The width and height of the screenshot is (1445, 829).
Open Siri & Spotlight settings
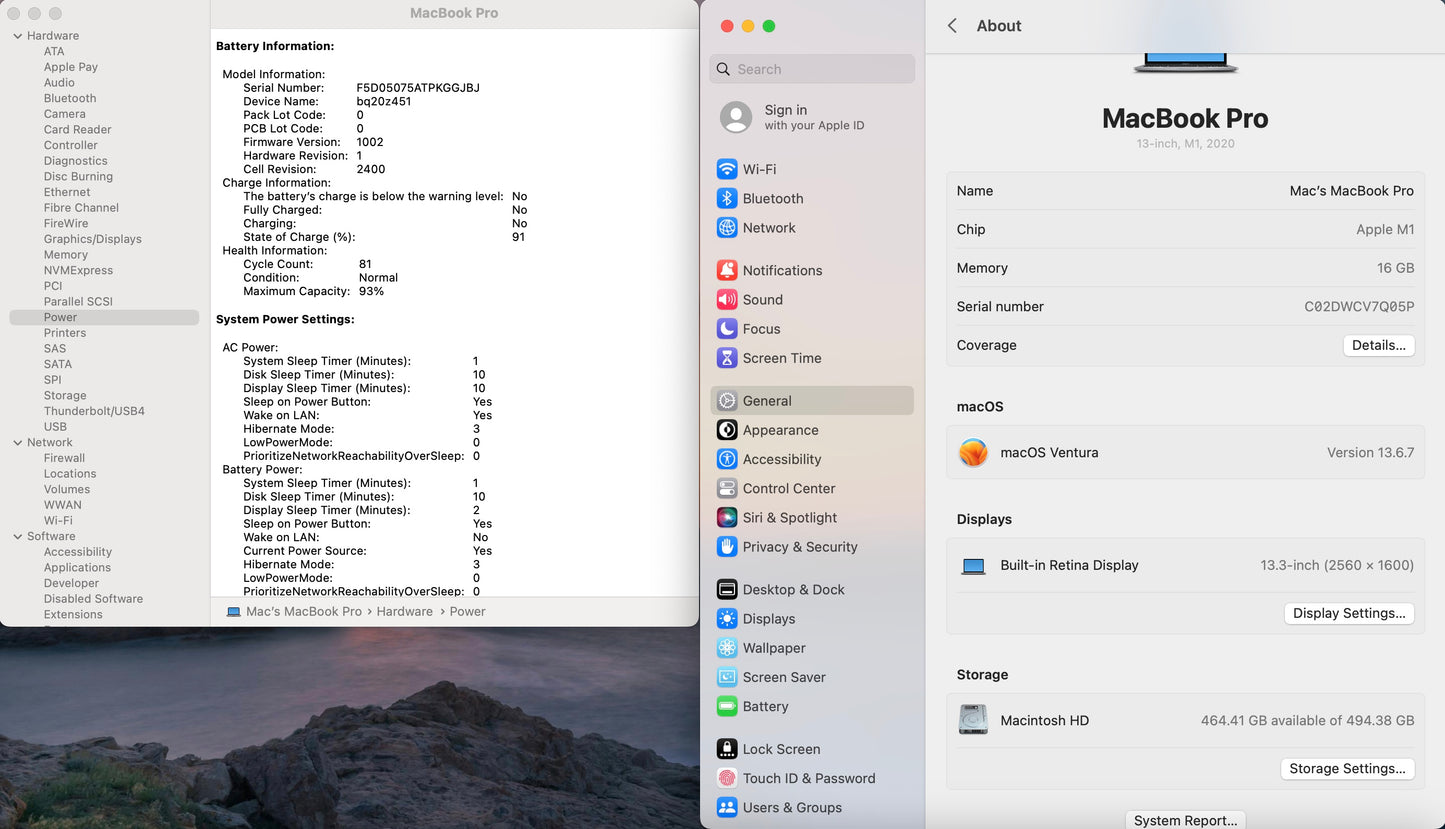point(789,518)
